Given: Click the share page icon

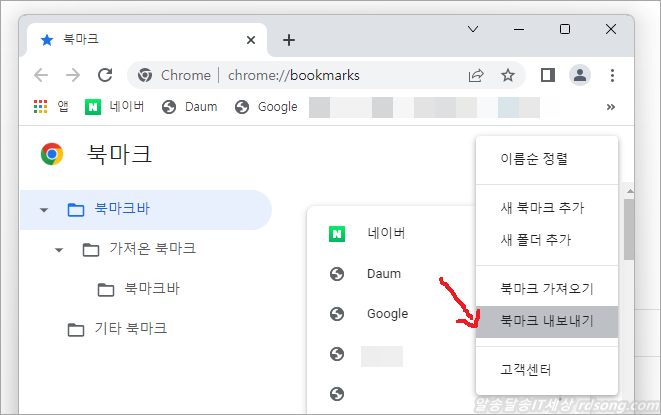Looking at the screenshot, I should click(476, 75).
